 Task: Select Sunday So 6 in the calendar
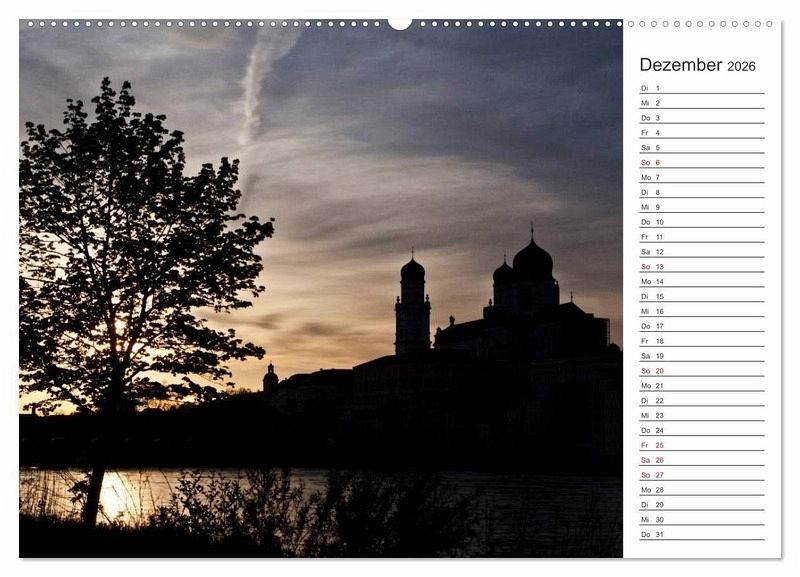pyautogui.click(x=701, y=162)
